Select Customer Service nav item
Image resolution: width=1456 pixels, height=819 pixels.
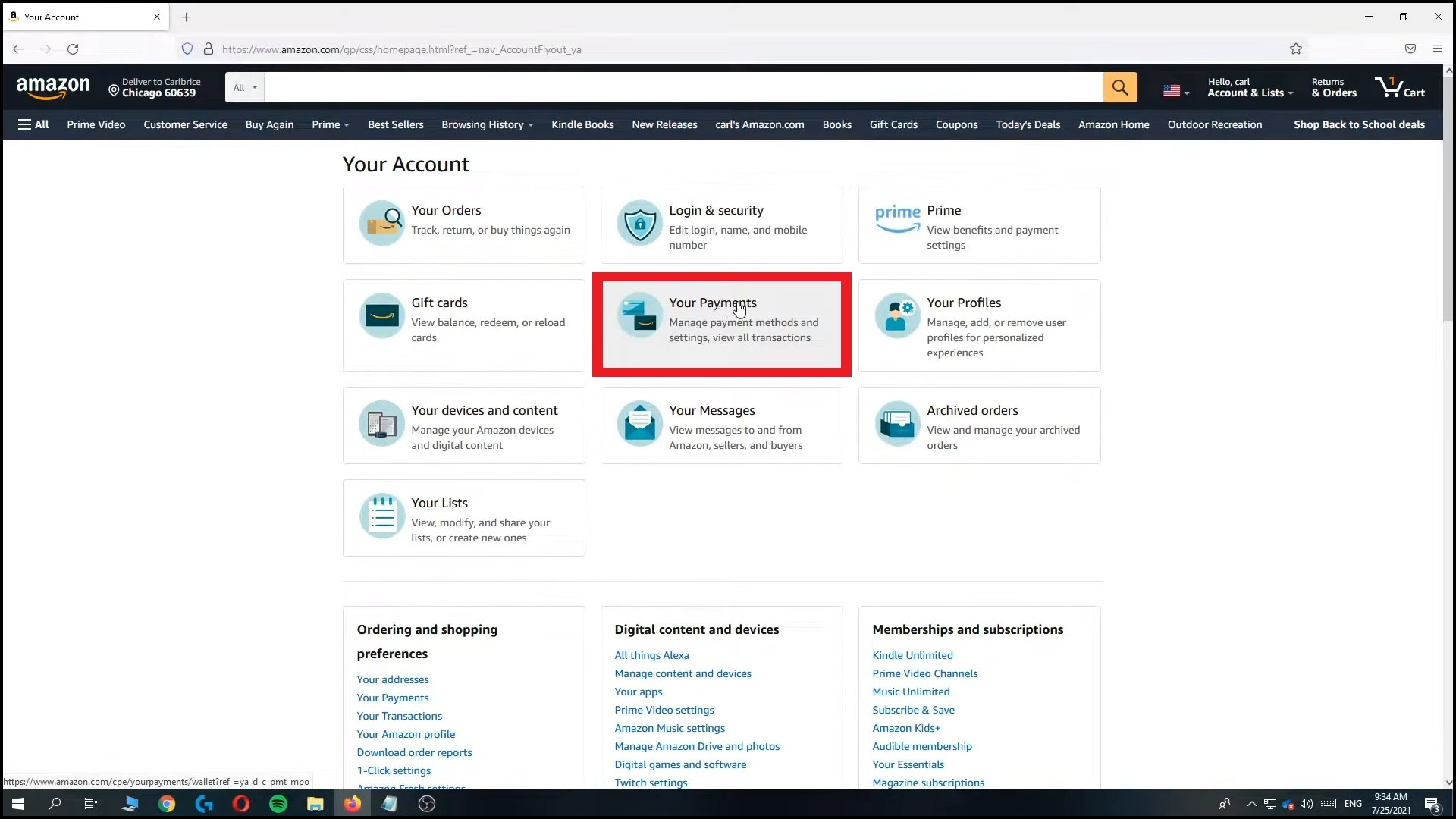(x=185, y=124)
